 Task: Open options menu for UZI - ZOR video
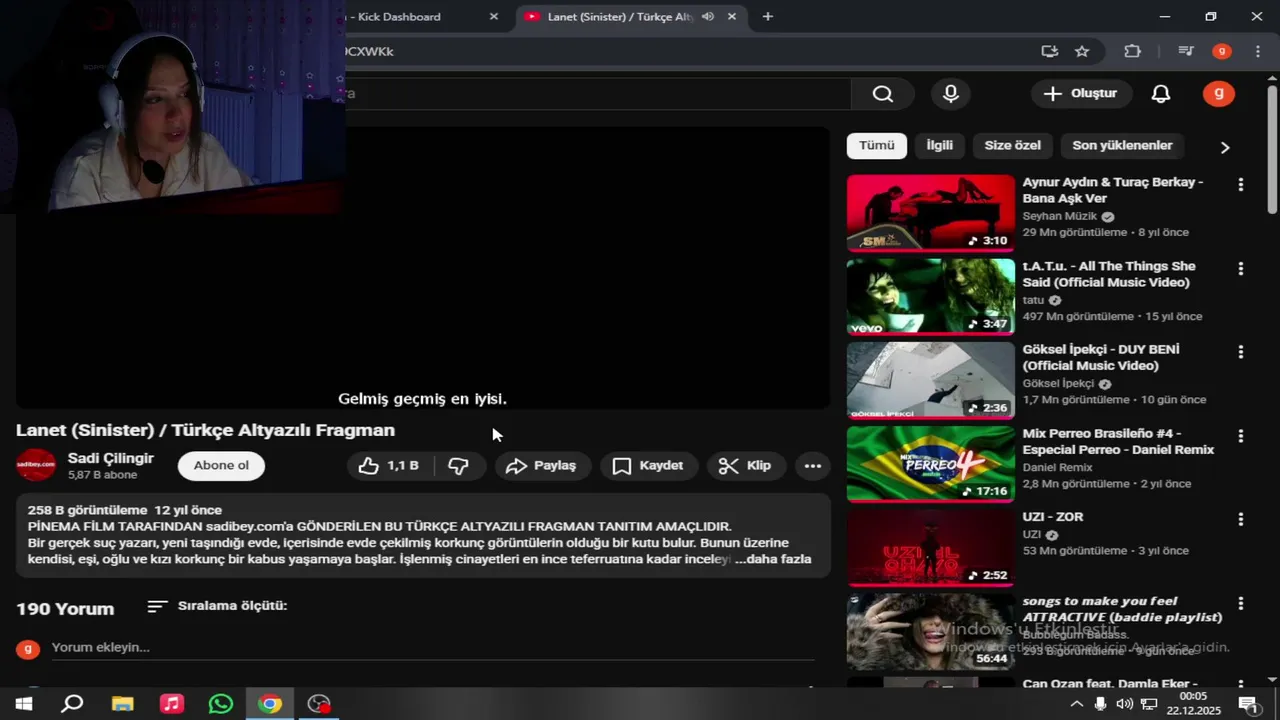click(1241, 520)
